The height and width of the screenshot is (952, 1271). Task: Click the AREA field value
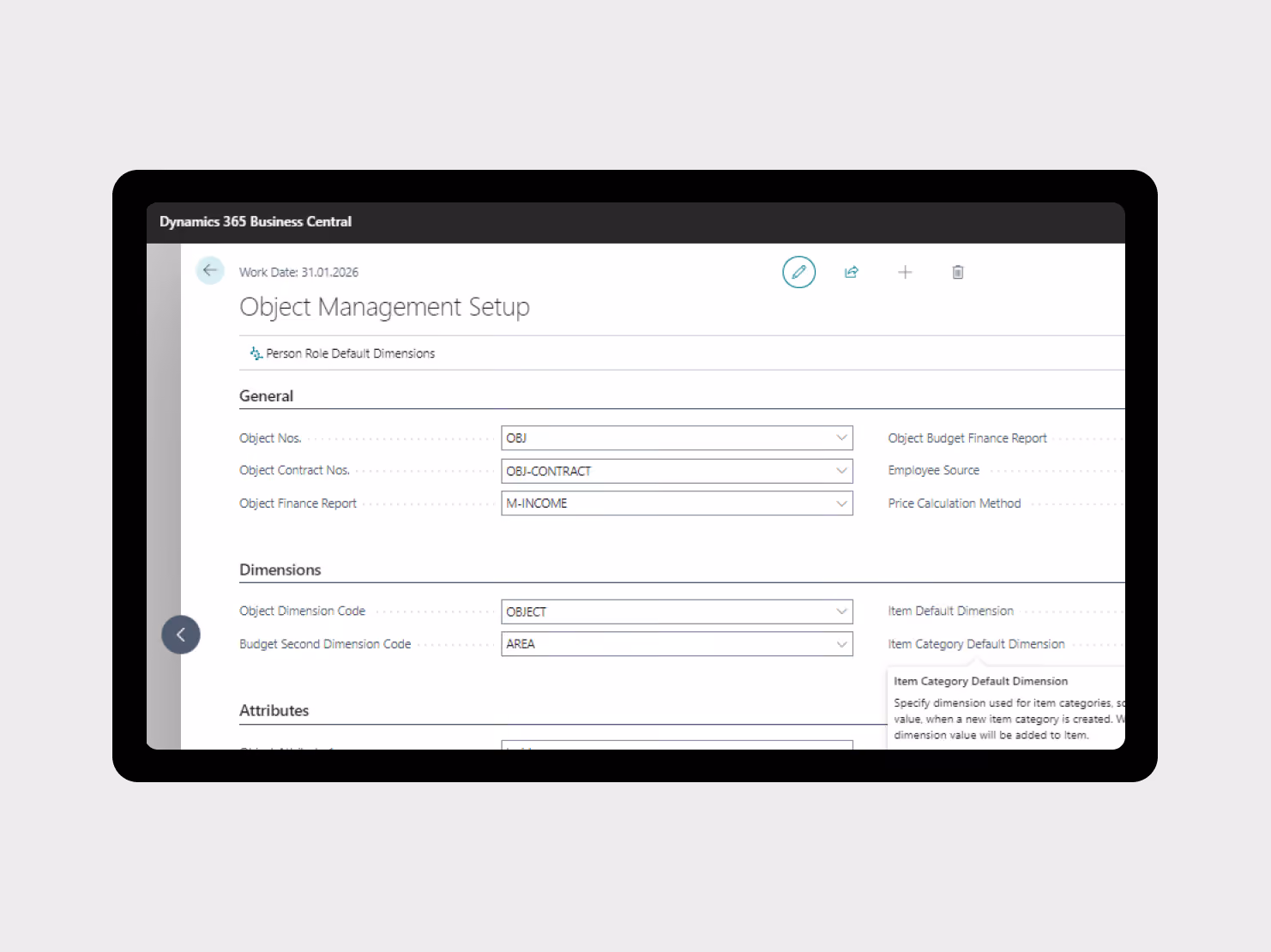[521, 644]
